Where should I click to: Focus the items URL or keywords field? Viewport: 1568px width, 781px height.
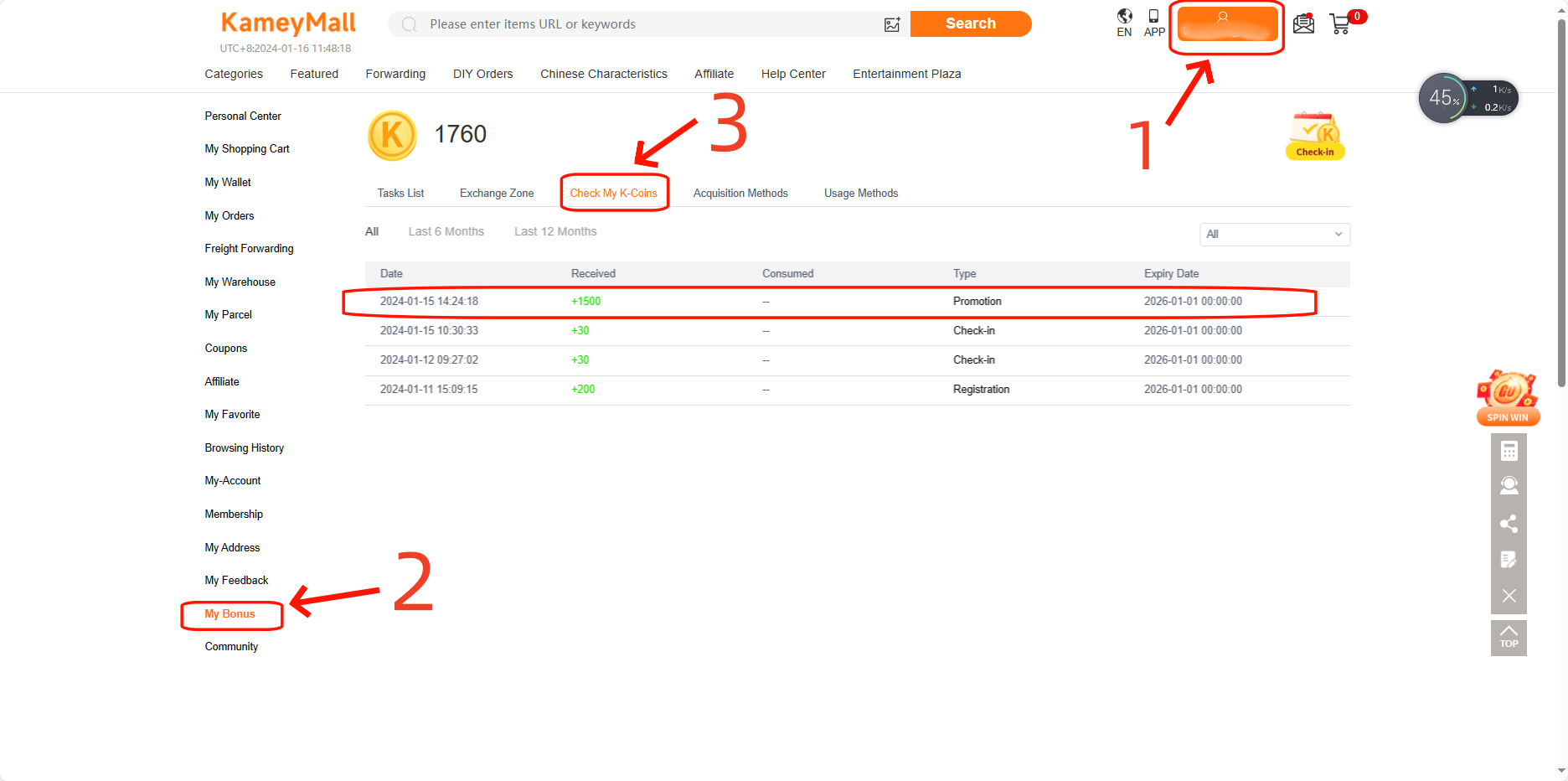click(649, 24)
